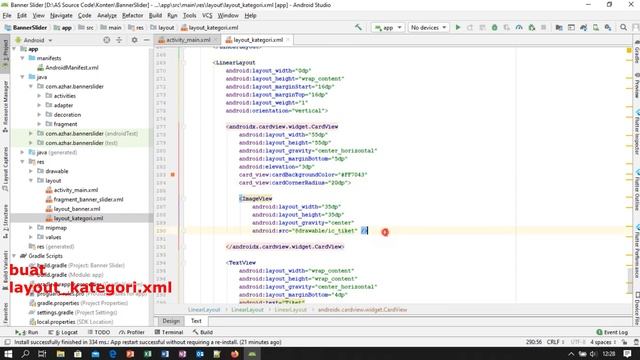
Task: Expand the drawable folder
Action: tap(31, 171)
